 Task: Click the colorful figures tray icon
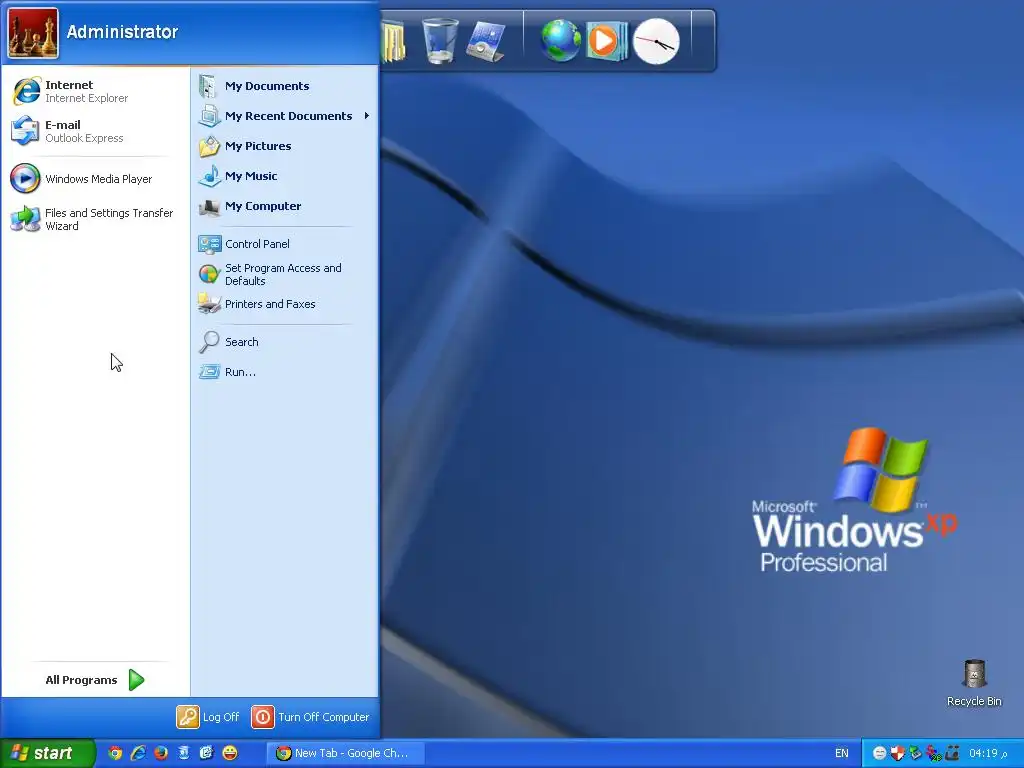(934, 753)
